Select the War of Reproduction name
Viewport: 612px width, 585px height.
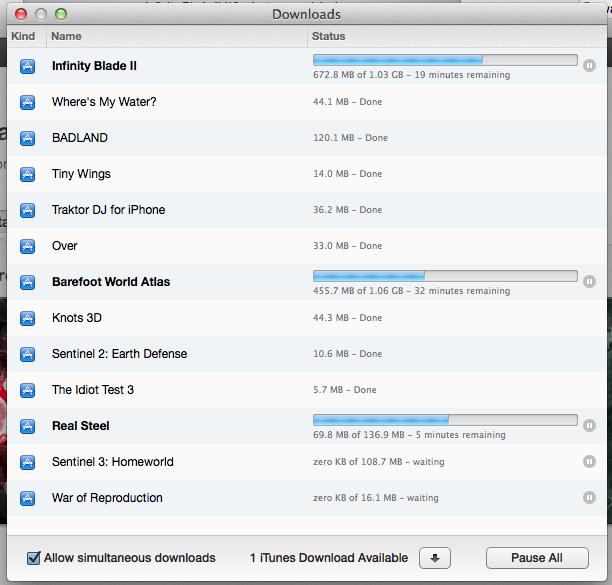coord(107,498)
